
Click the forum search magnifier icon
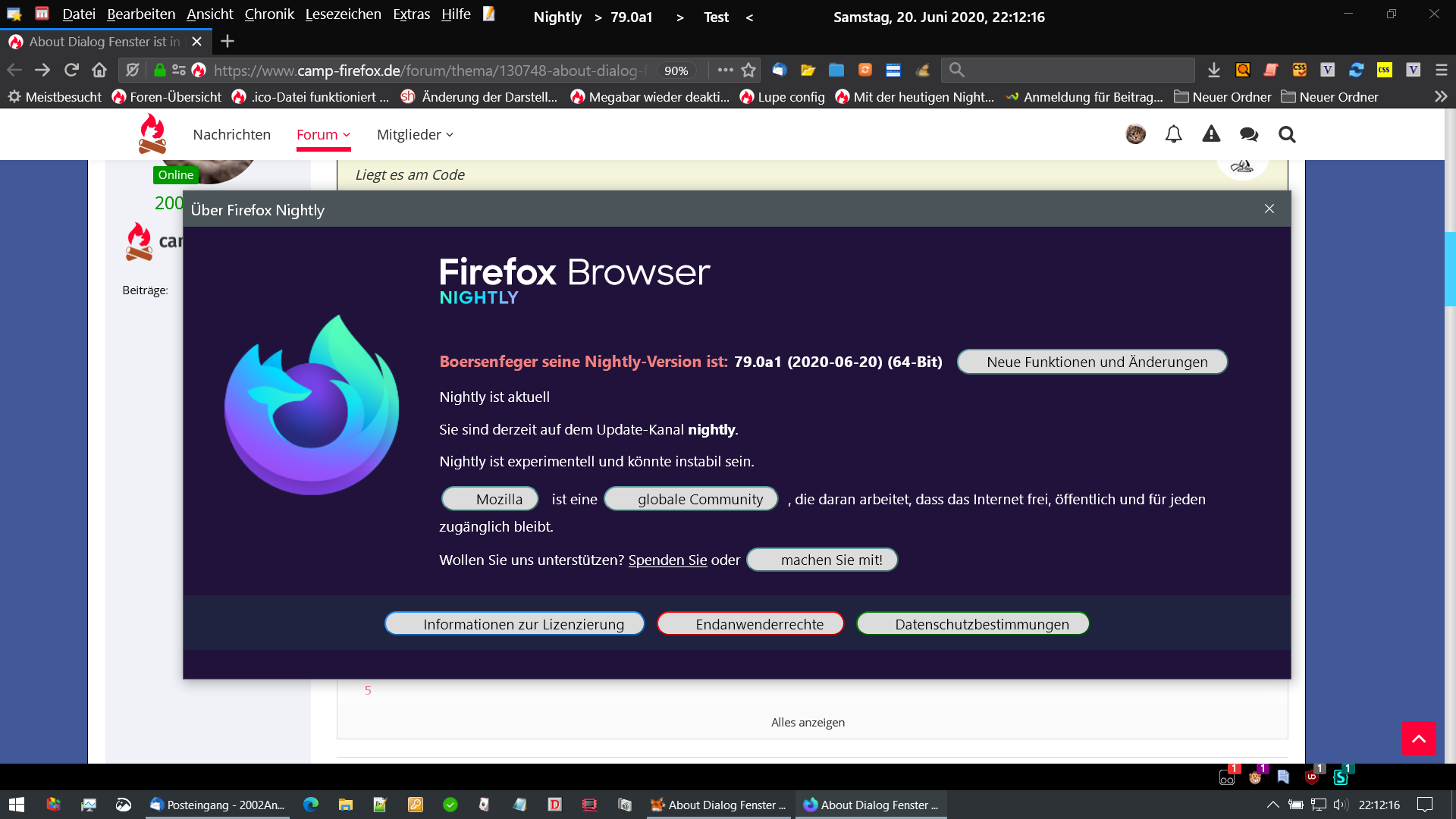pos(1287,134)
